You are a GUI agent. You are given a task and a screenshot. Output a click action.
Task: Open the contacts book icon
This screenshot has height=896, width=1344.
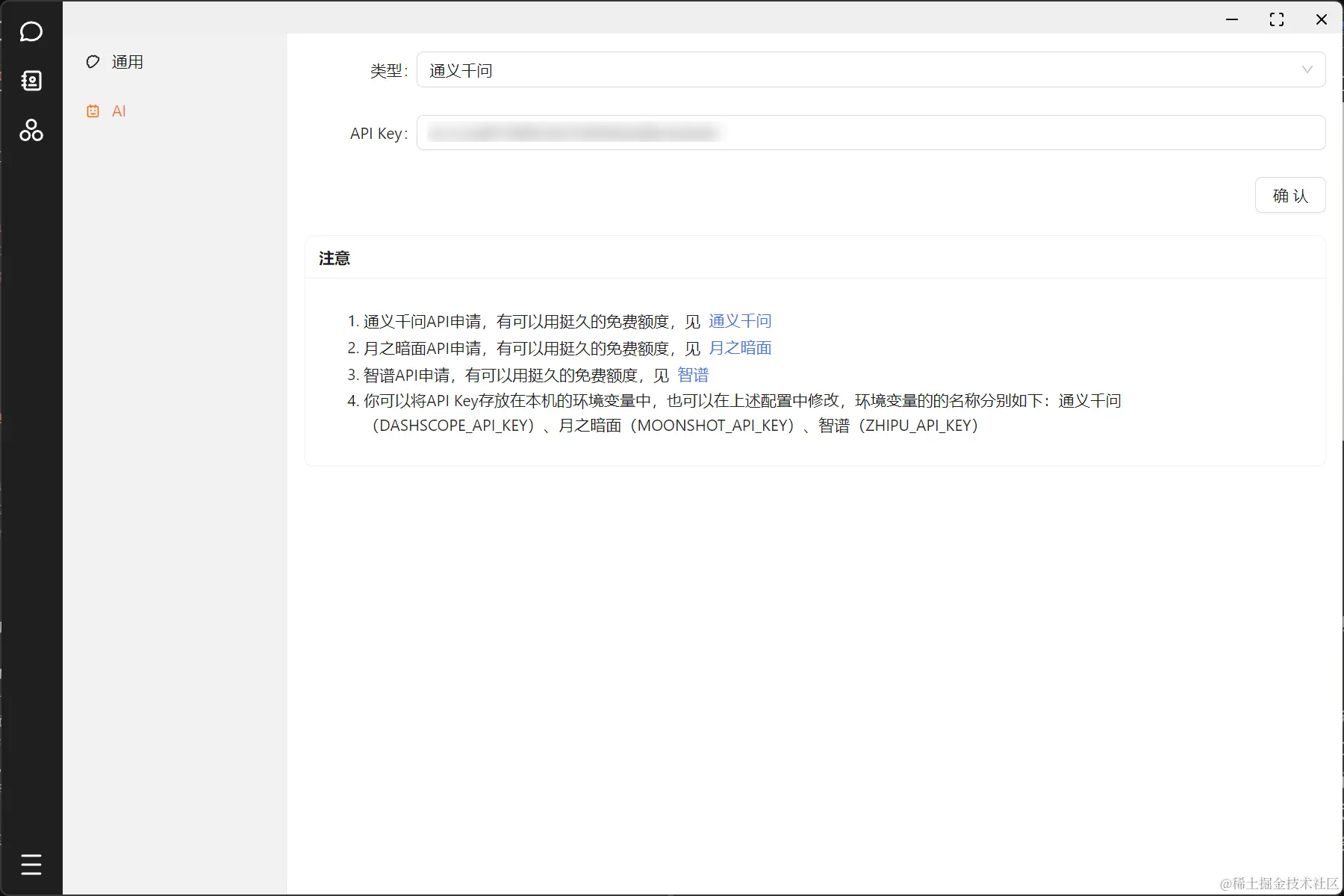tap(31, 81)
